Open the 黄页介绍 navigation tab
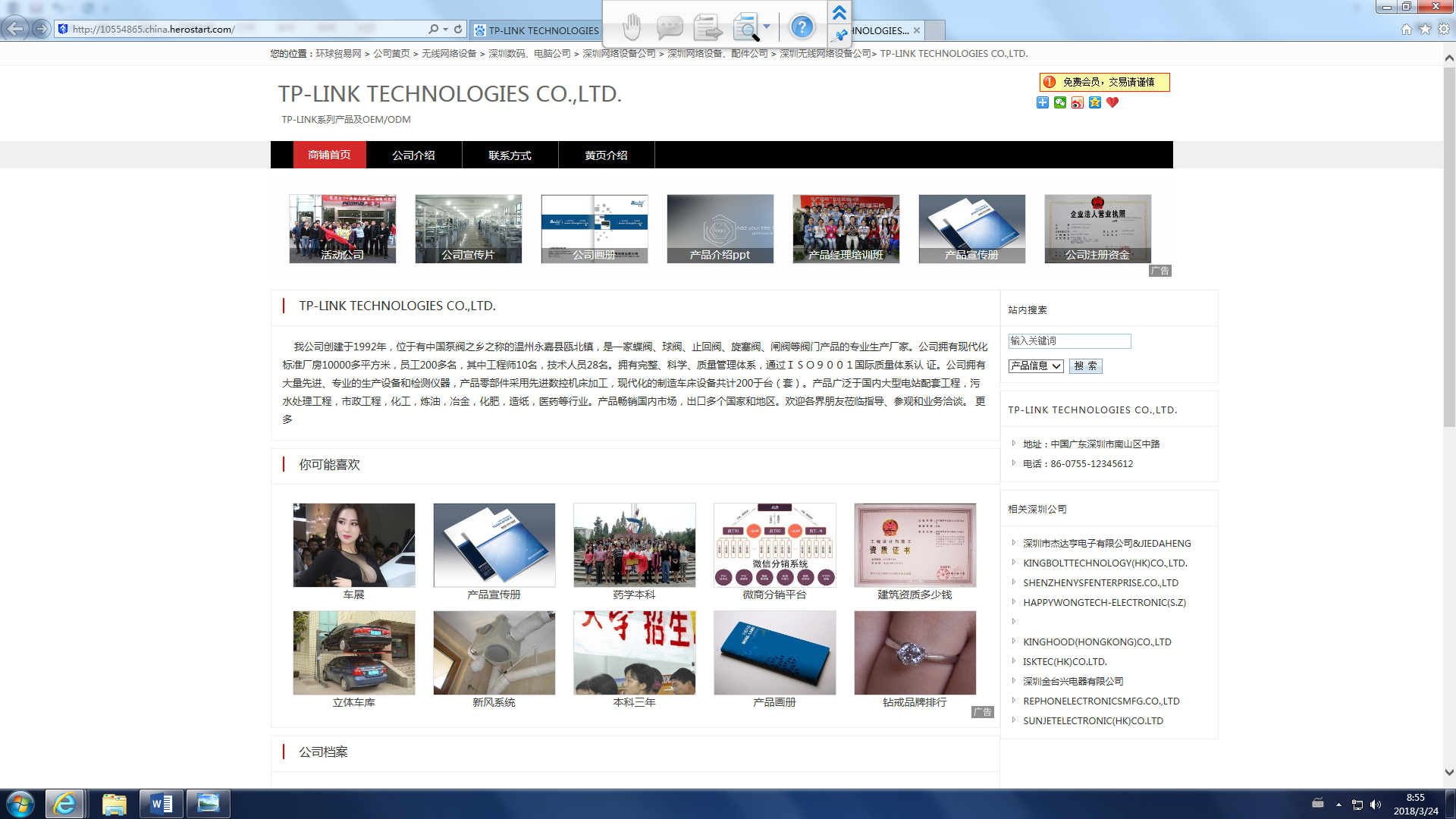1456x819 pixels. coord(606,155)
